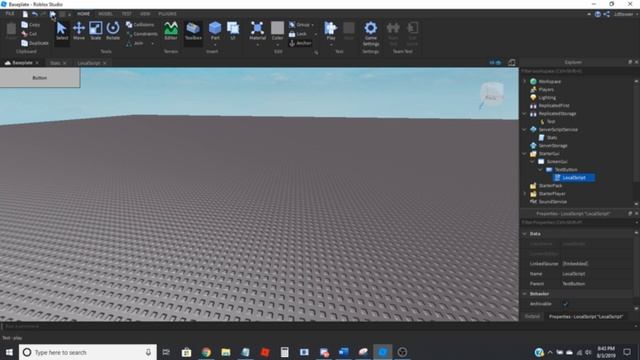Switch to the TEST ribbon tab
Viewport: 640px width, 360px height.
pos(127,14)
